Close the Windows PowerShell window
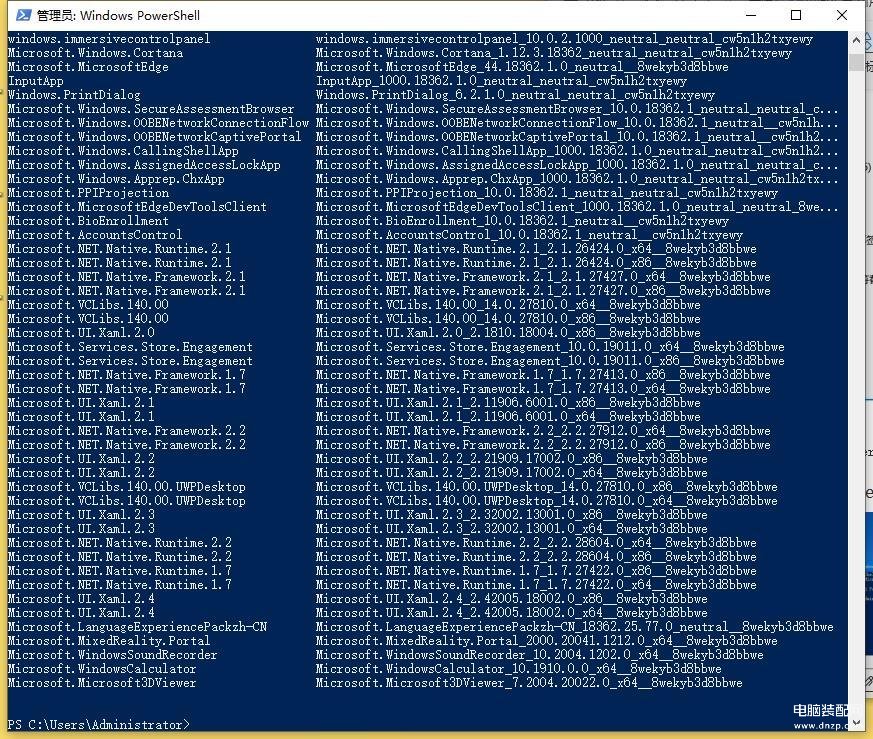Image resolution: width=873 pixels, height=739 pixels. coord(842,15)
